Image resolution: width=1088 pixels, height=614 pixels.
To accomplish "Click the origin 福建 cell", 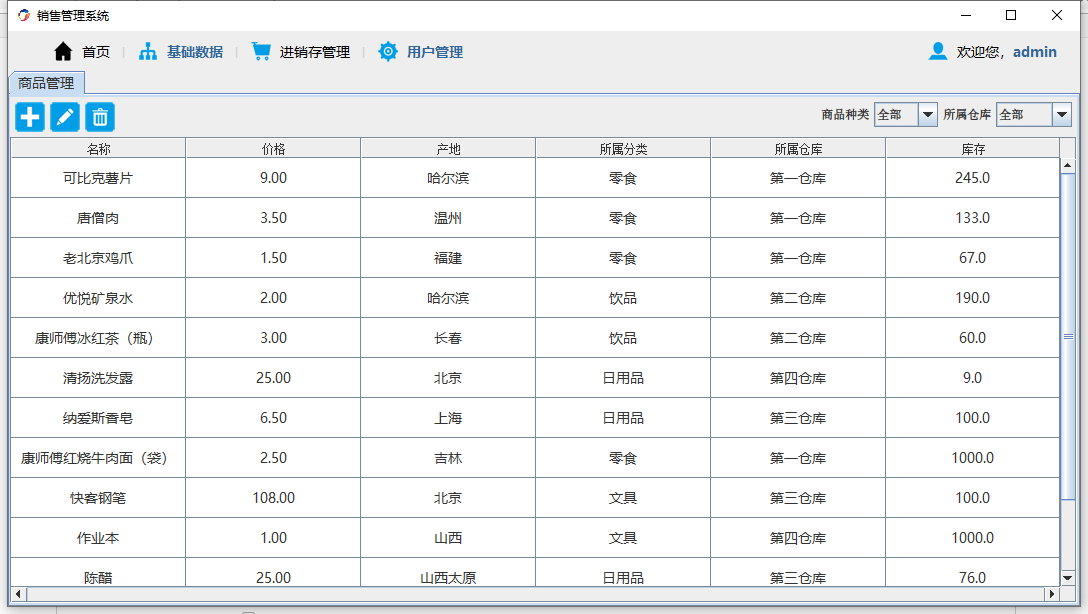I will click(x=448, y=258).
